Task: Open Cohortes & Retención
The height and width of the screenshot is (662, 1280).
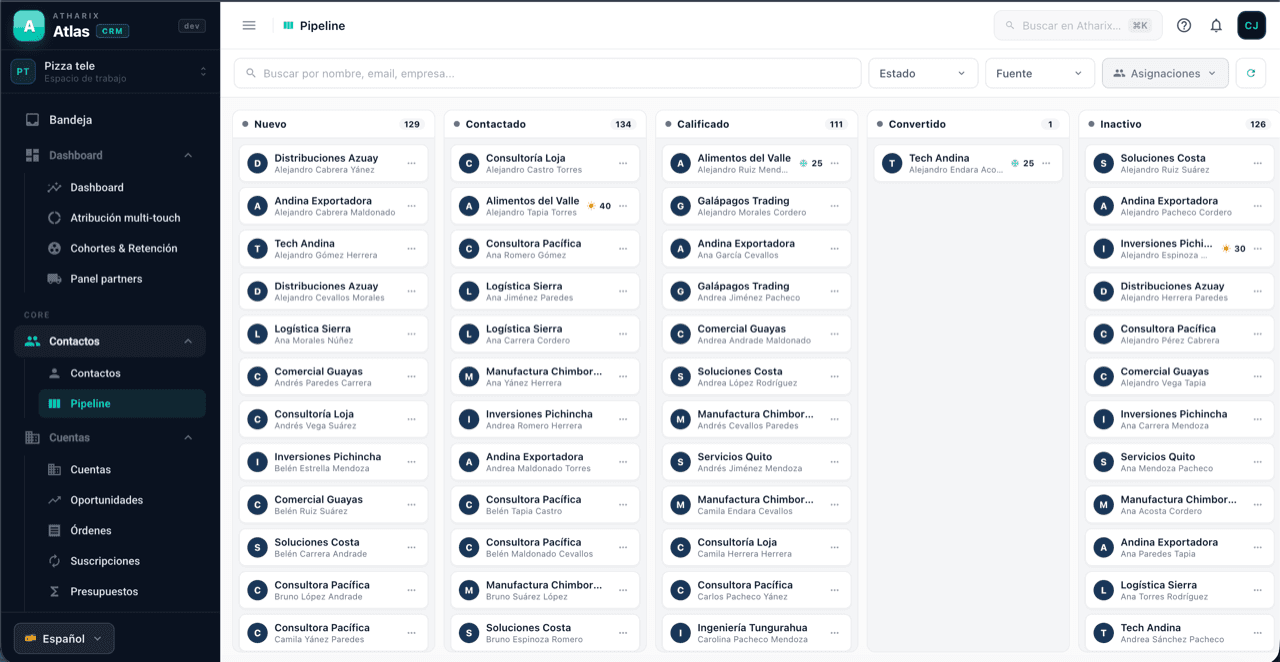Action: (122, 249)
